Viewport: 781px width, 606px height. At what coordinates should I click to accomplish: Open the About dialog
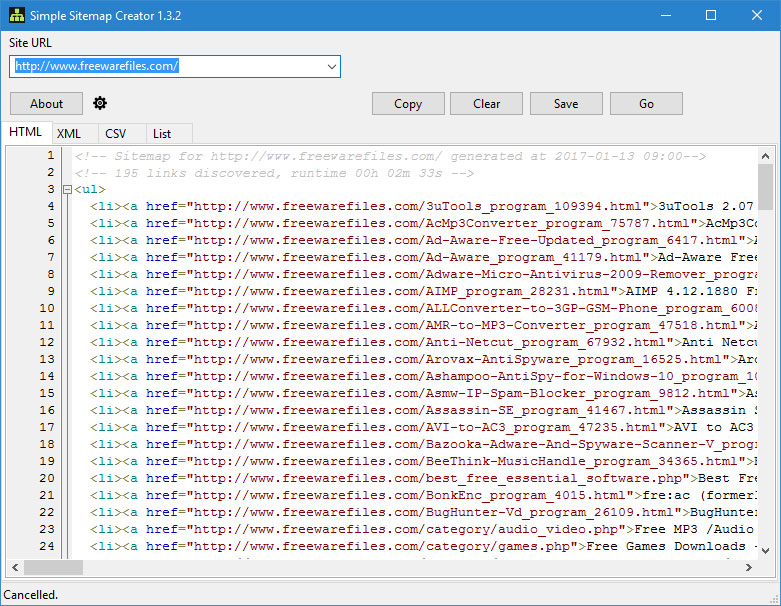[x=46, y=104]
